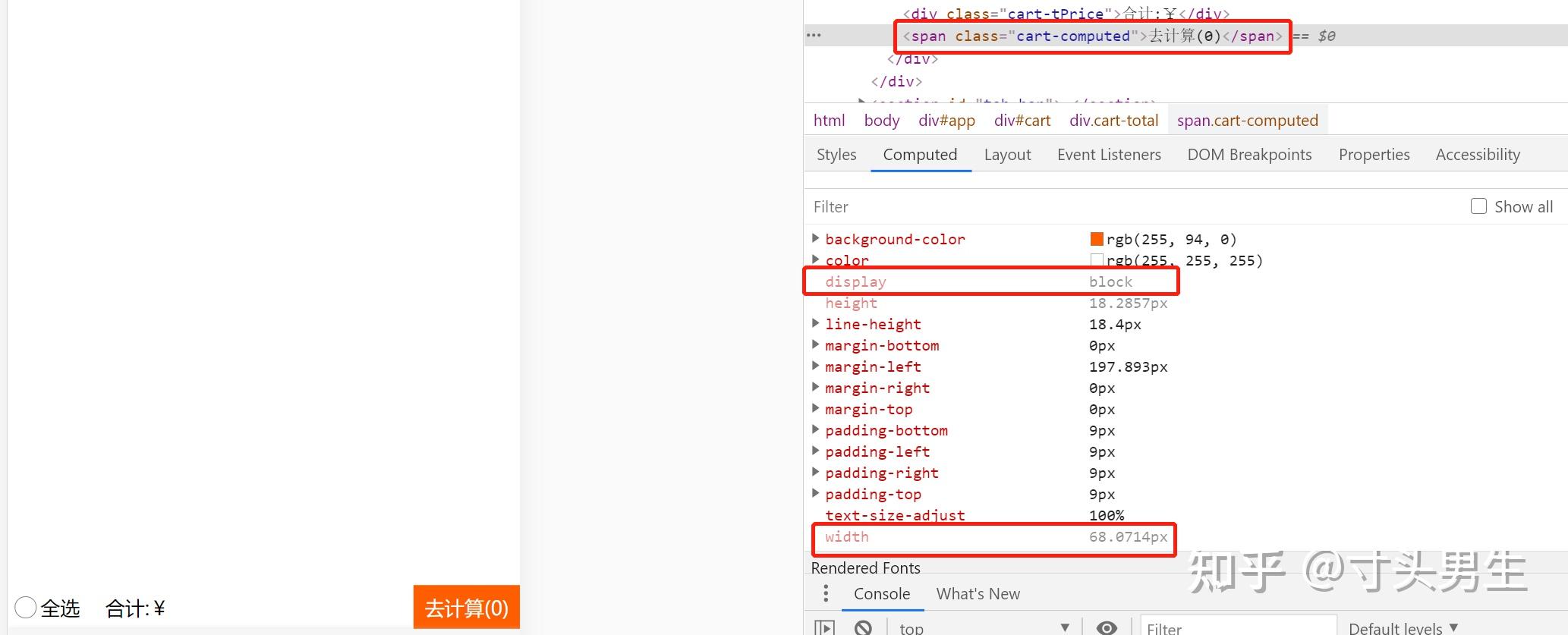This screenshot has height=635, width=1568.
Task: Select the 全选 radio button
Action: 26,608
